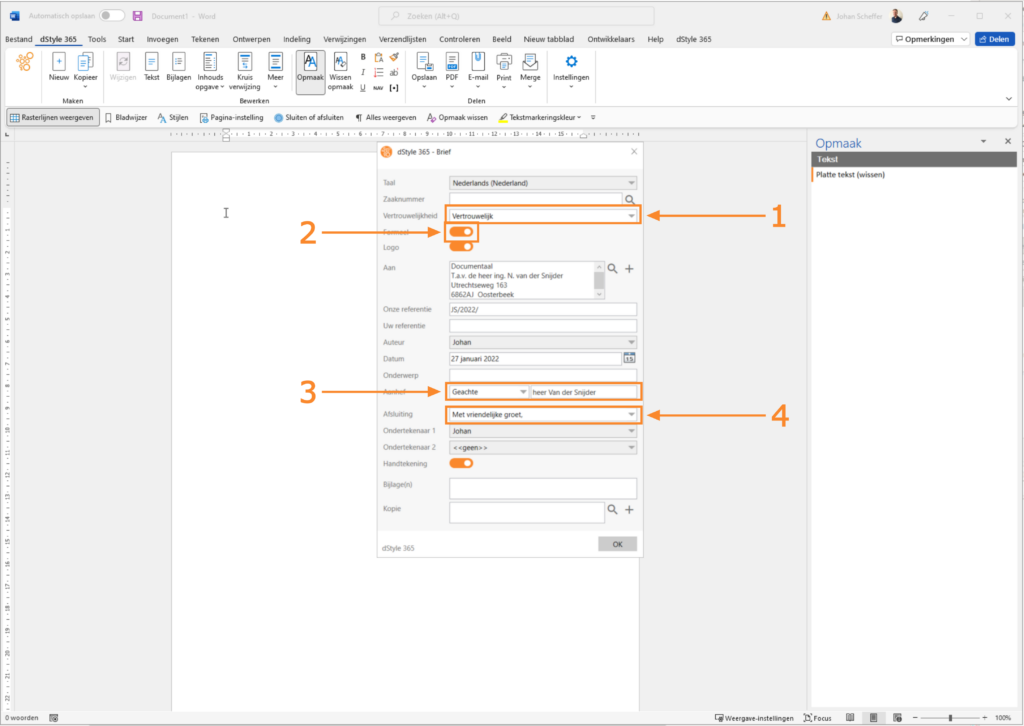The image size is (1024, 726).
Task: Open the Ondertekenaar 2 dropdown
Action: coord(543,447)
